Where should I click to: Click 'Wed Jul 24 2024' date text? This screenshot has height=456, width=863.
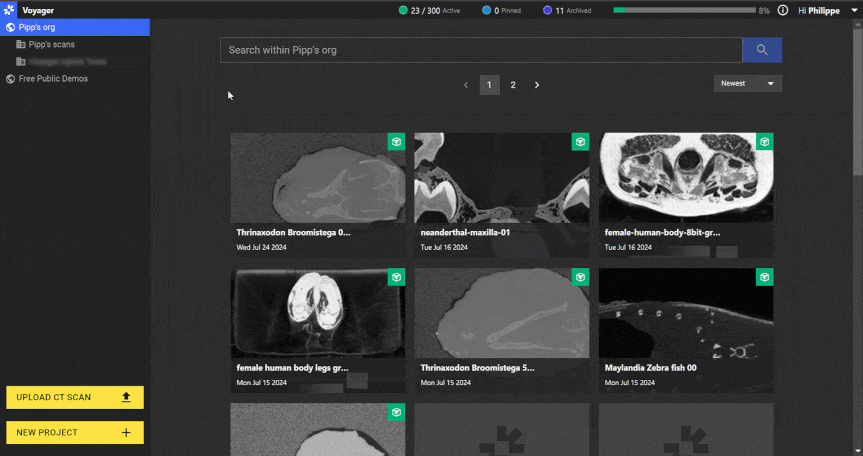(x=261, y=248)
